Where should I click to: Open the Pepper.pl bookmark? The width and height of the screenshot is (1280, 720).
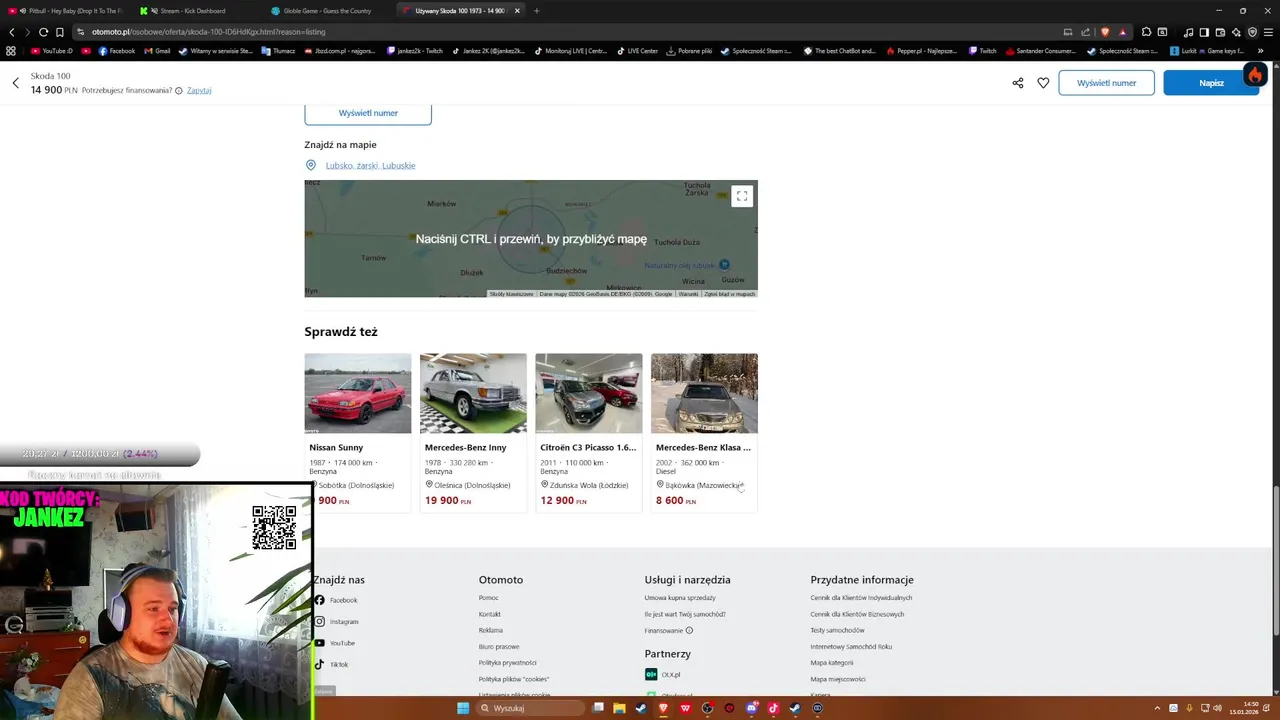click(920, 50)
